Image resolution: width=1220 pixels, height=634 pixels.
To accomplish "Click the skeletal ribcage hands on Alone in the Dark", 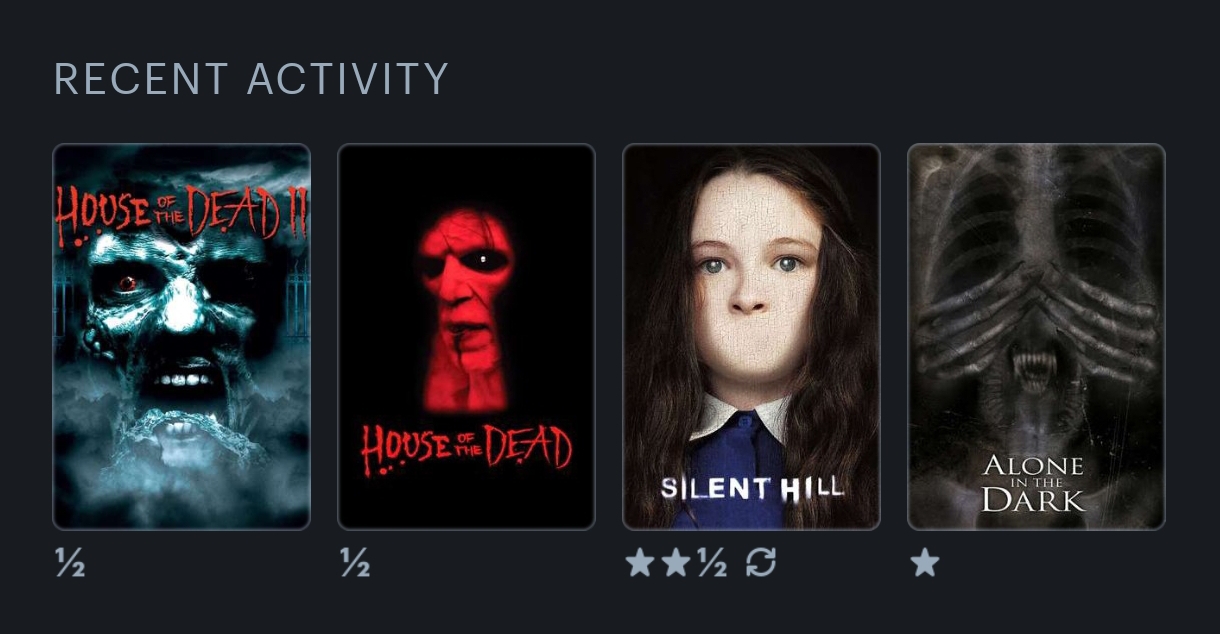I will click(x=1037, y=310).
